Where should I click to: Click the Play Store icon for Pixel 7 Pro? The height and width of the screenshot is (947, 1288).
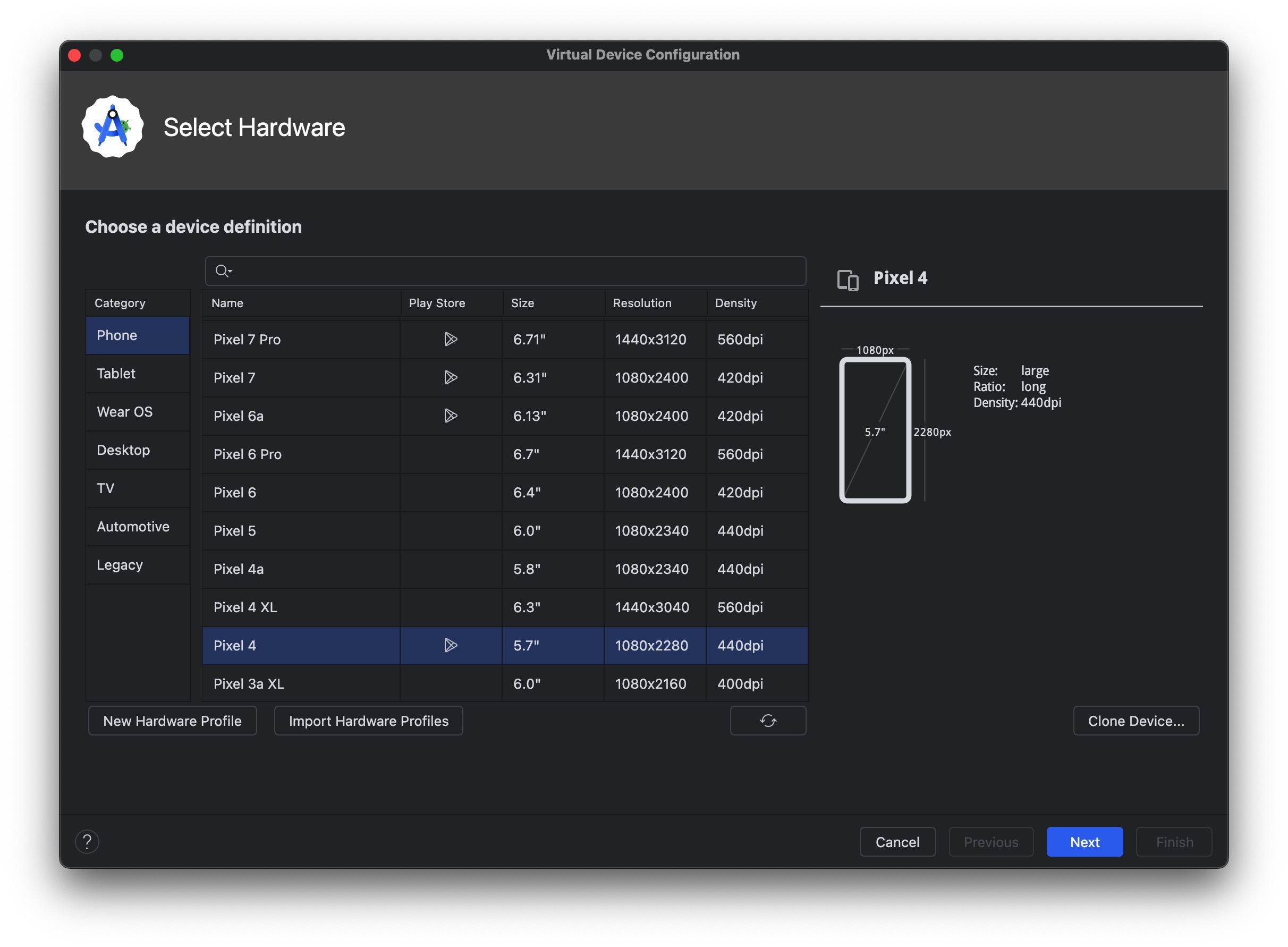tap(450, 340)
